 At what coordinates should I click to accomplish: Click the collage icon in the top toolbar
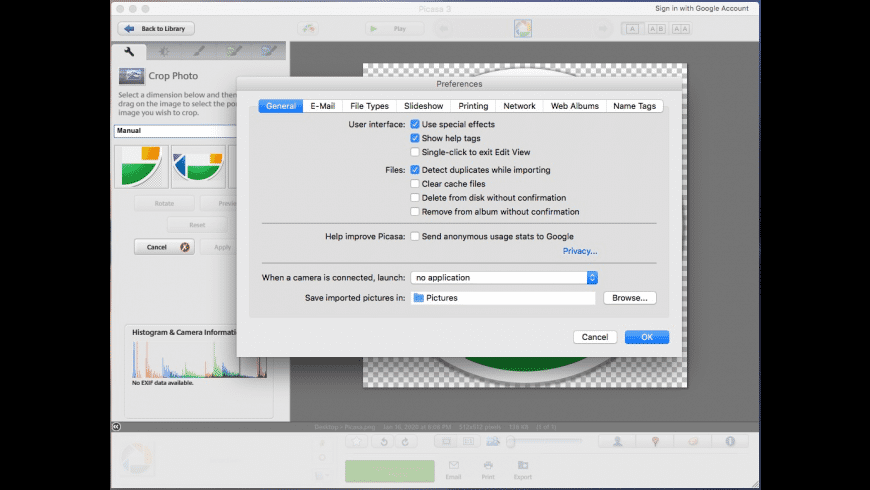pyautogui.click(x=308, y=28)
